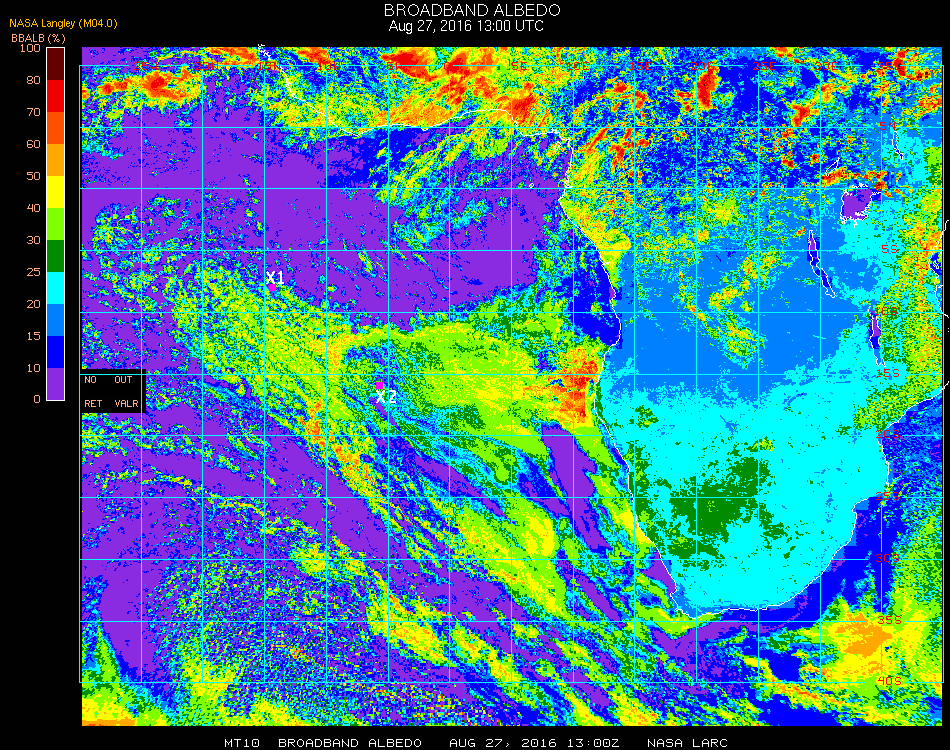Click the 5N latitude label

[x=888, y=126]
